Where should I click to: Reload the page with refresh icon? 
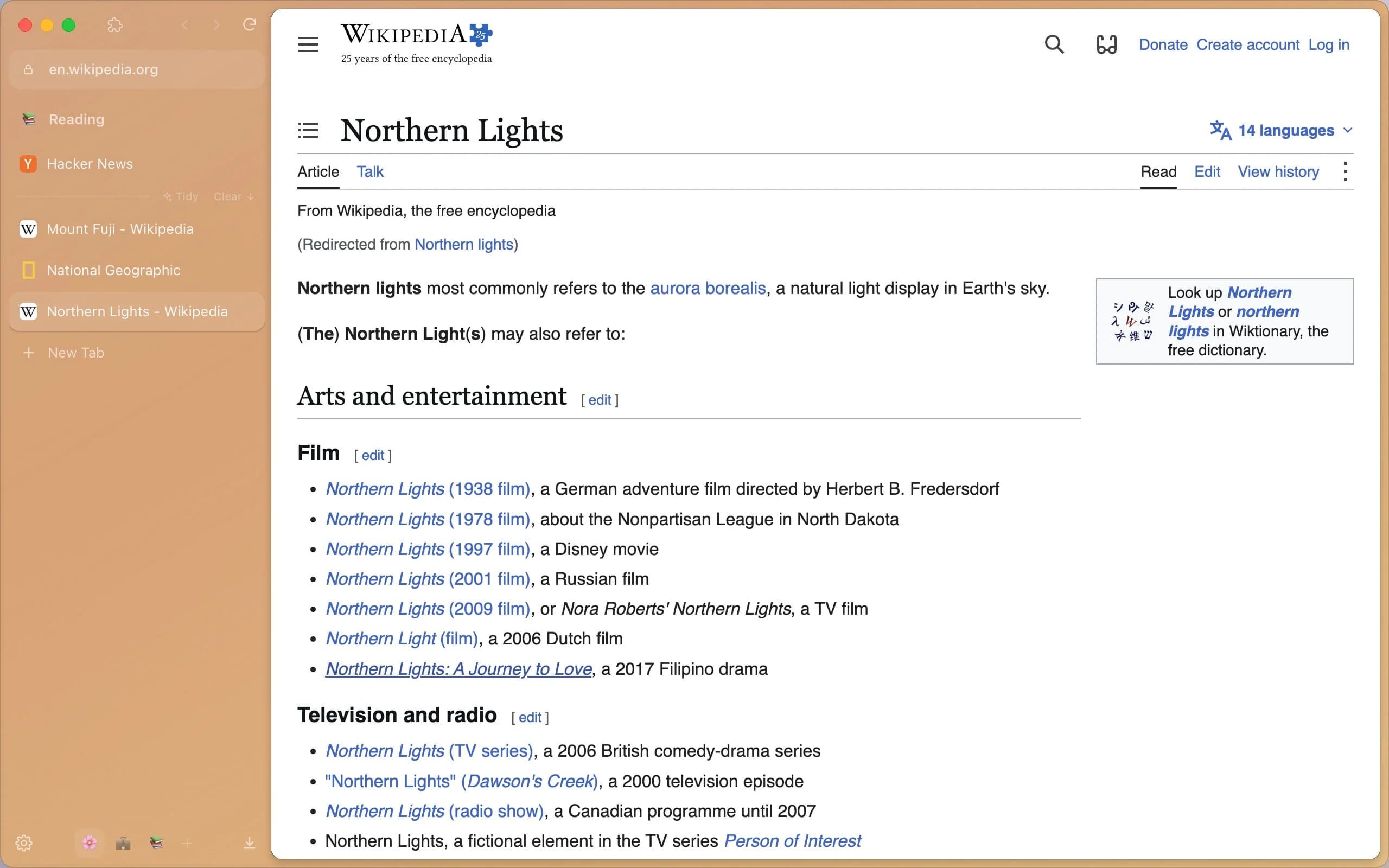coord(249,25)
